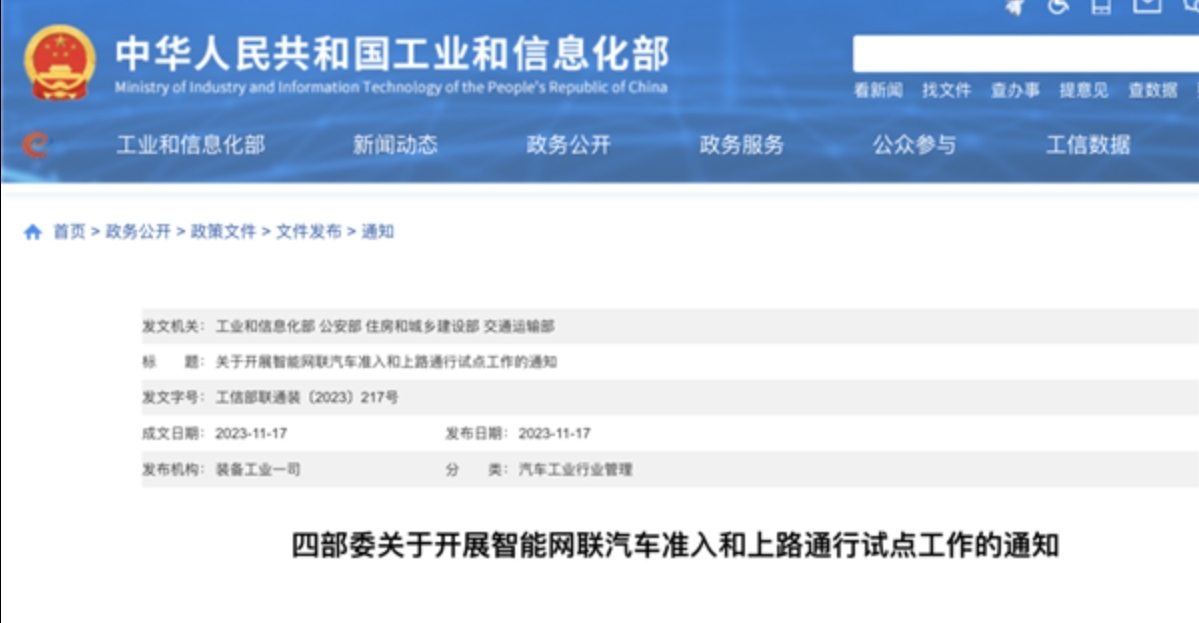Click the site title 中华人民共和国工业和信息化部
The image size is (1199, 623).
[392, 54]
